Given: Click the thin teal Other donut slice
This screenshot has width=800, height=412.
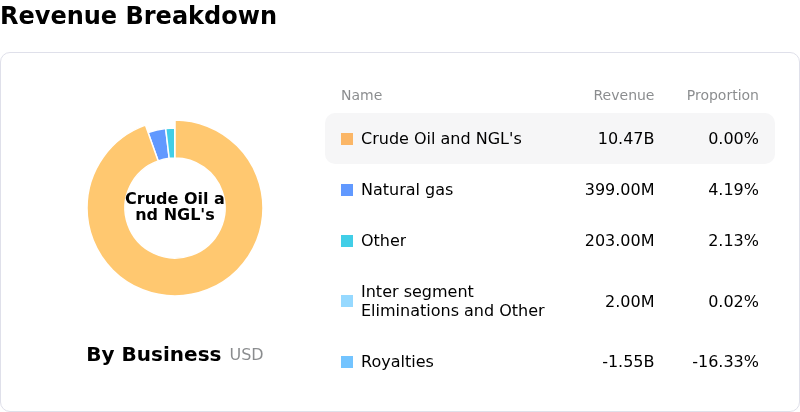Looking at the screenshot, I should (171, 142).
